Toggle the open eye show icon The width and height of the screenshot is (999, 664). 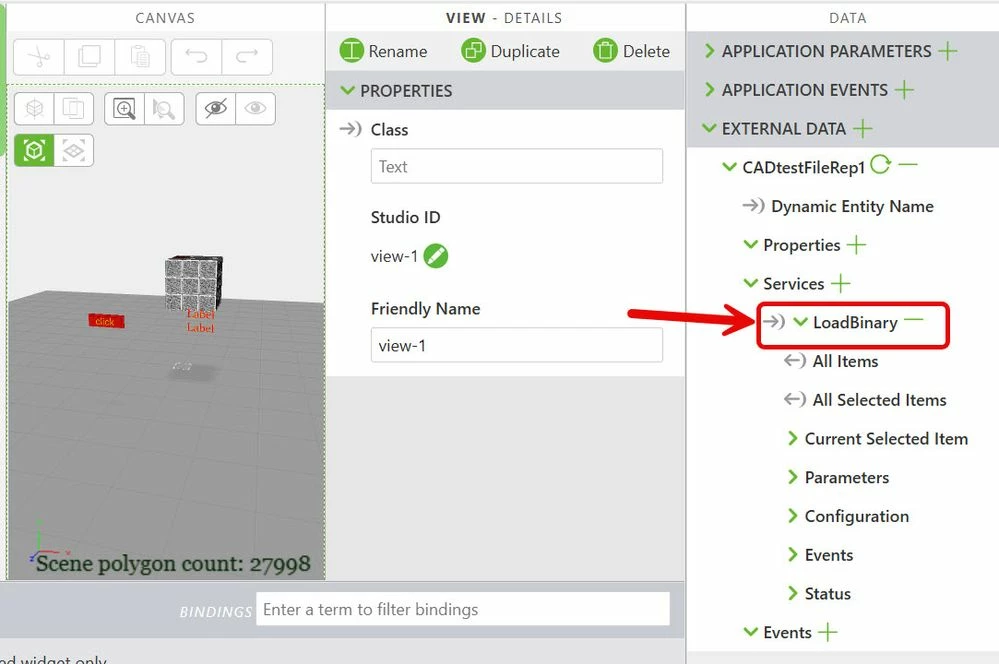(x=255, y=109)
